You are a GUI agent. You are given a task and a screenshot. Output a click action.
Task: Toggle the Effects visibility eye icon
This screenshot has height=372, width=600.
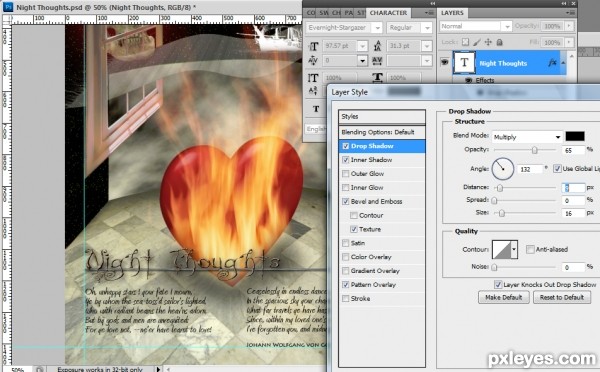pyautogui.click(x=468, y=80)
